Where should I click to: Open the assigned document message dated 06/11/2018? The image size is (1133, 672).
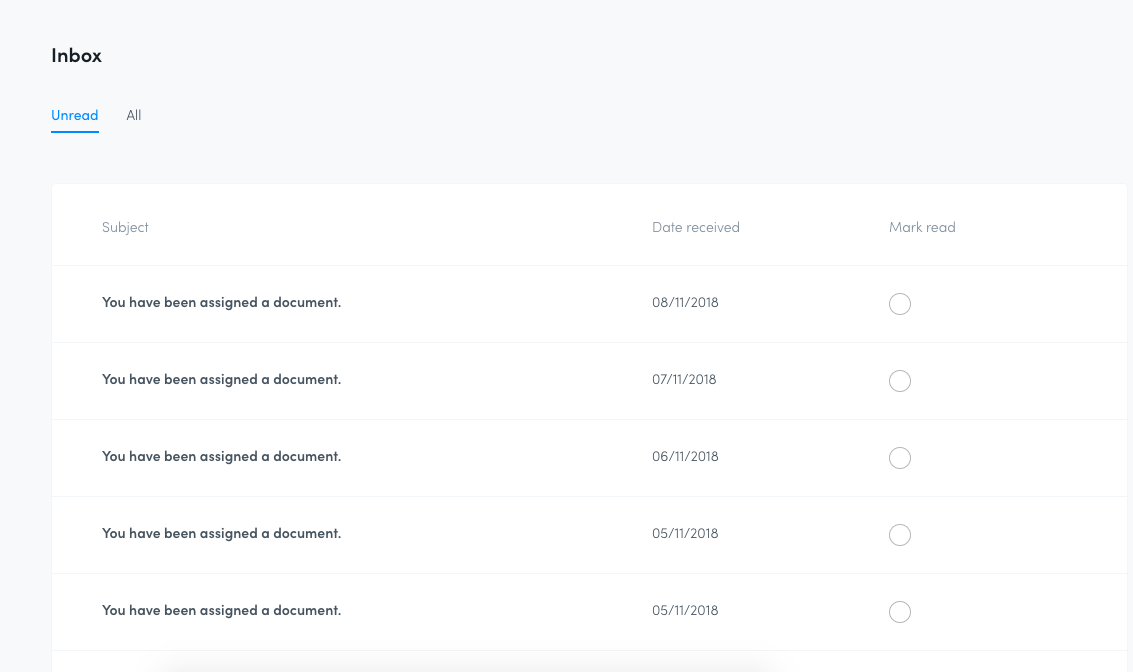(x=221, y=457)
